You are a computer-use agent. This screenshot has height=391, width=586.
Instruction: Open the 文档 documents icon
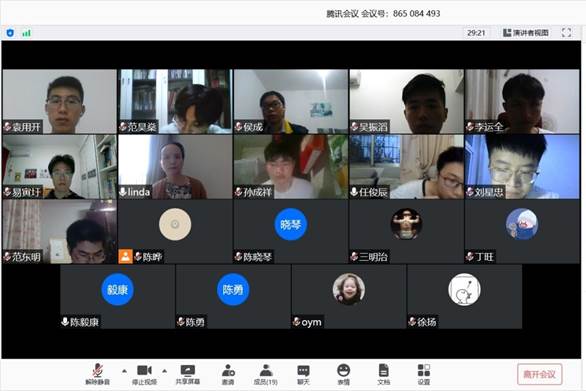coord(383,374)
